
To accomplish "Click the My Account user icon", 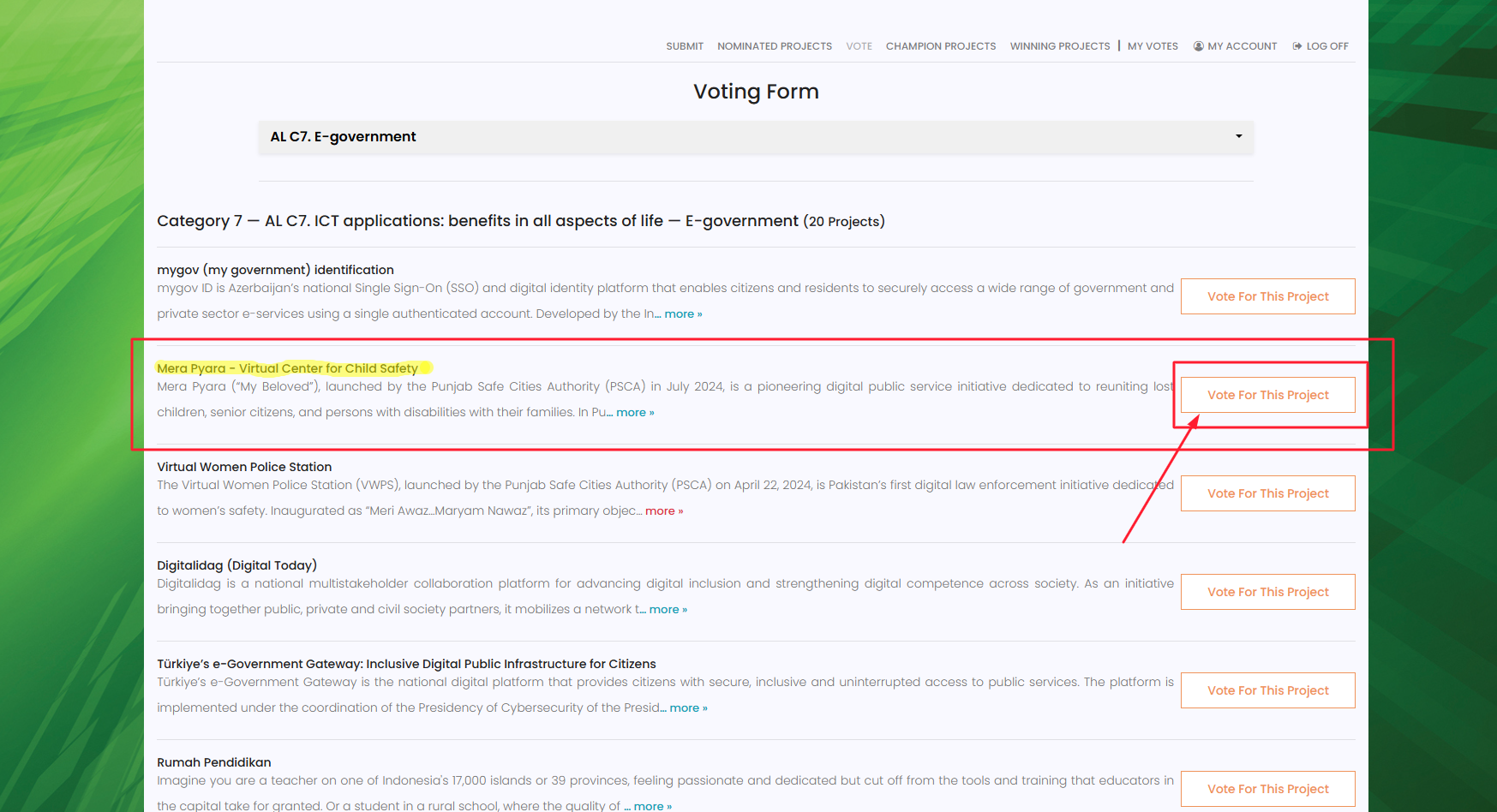I will tap(1198, 46).
